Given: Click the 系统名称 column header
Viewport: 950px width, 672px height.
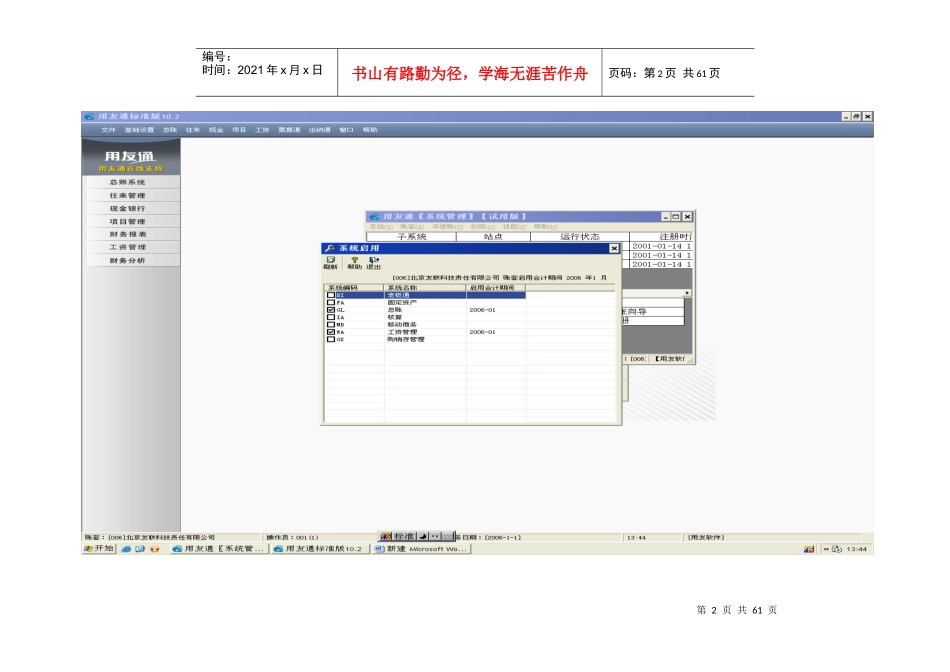Looking at the screenshot, I should tap(425, 287).
